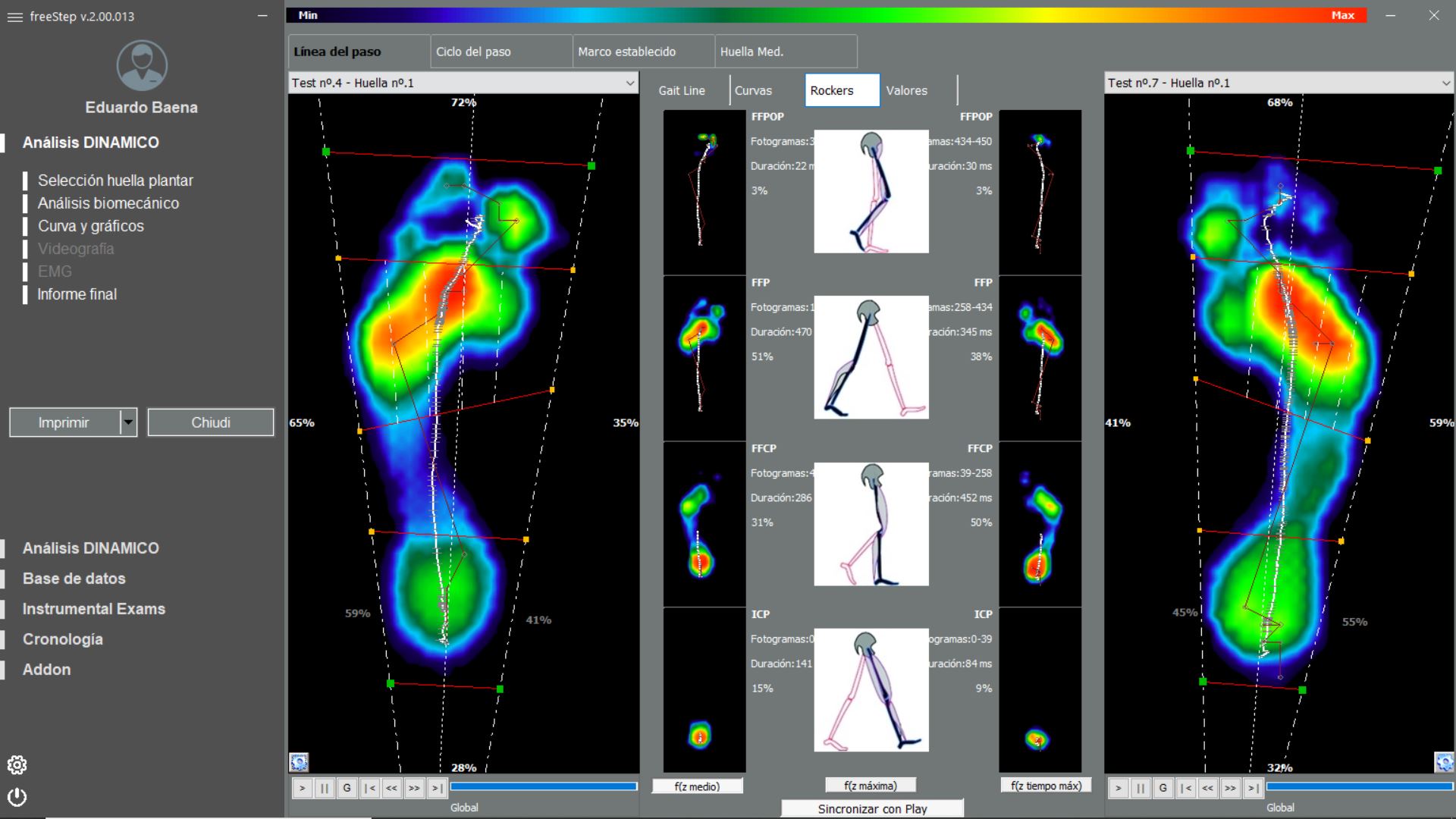Click the left footprint playback progress bar
The height and width of the screenshot is (819, 1456).
tap(543, 787)
